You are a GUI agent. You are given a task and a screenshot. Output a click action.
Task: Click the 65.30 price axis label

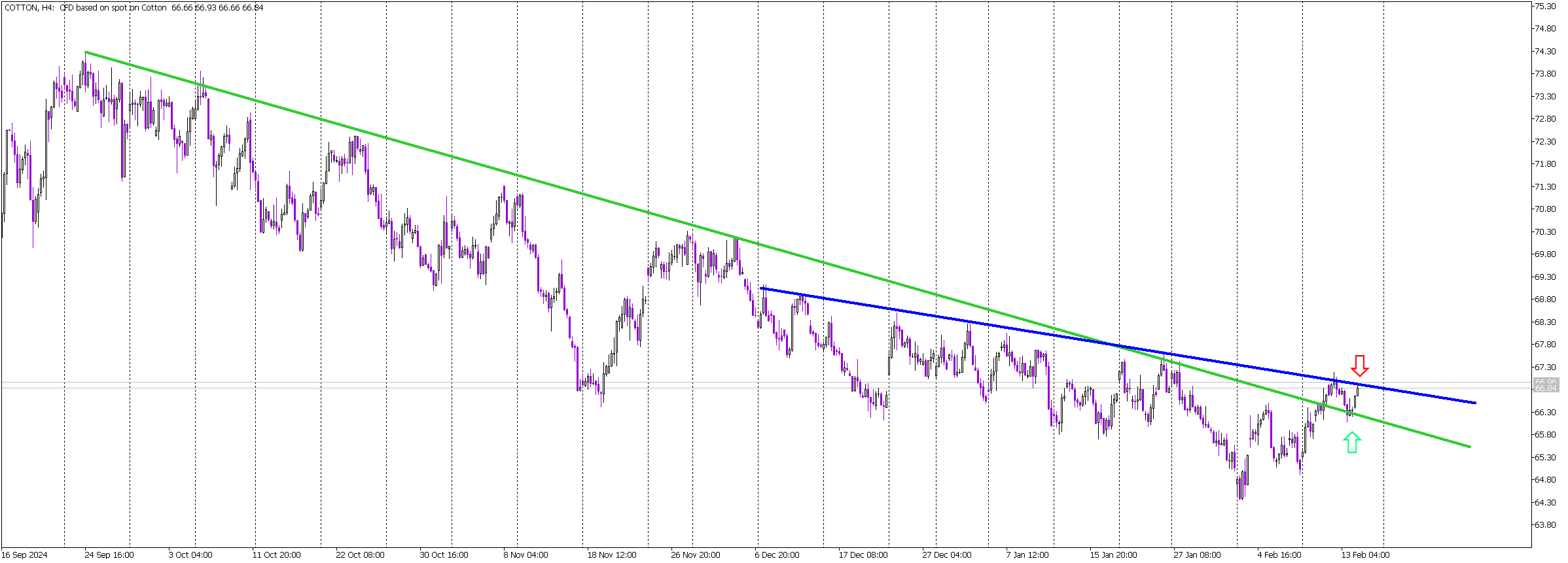pos(1546,458)
